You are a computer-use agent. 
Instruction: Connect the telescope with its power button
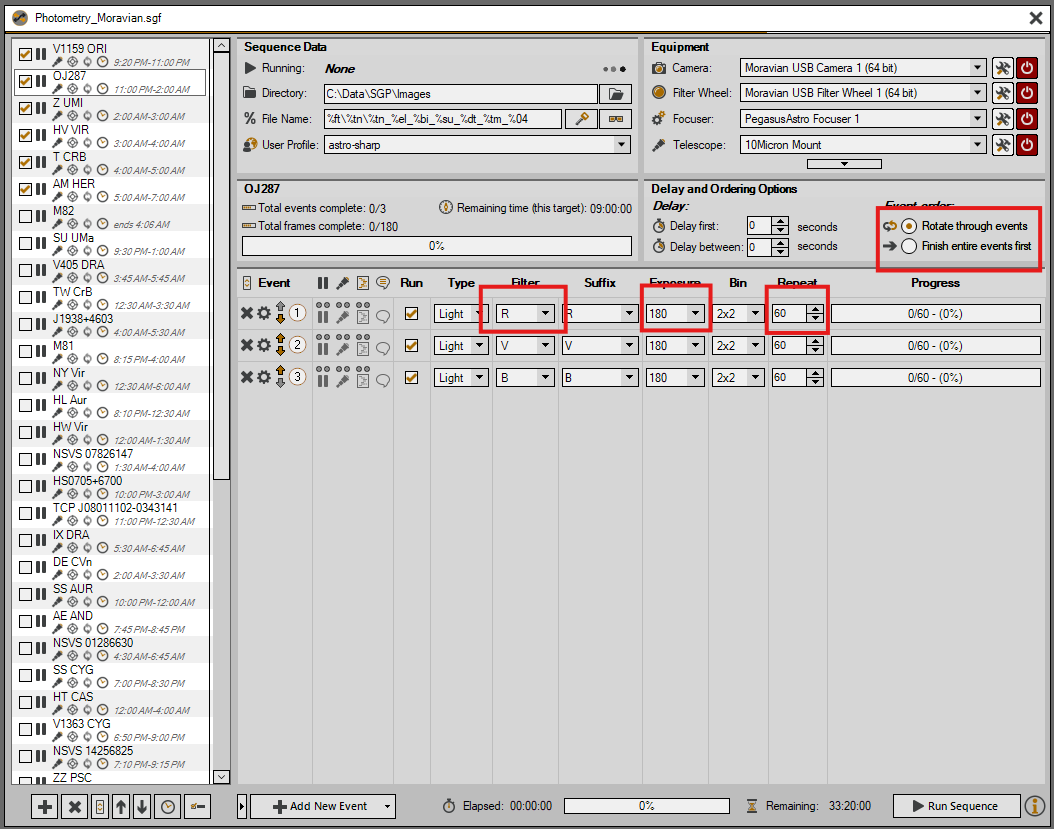[x=1027, y=145]
